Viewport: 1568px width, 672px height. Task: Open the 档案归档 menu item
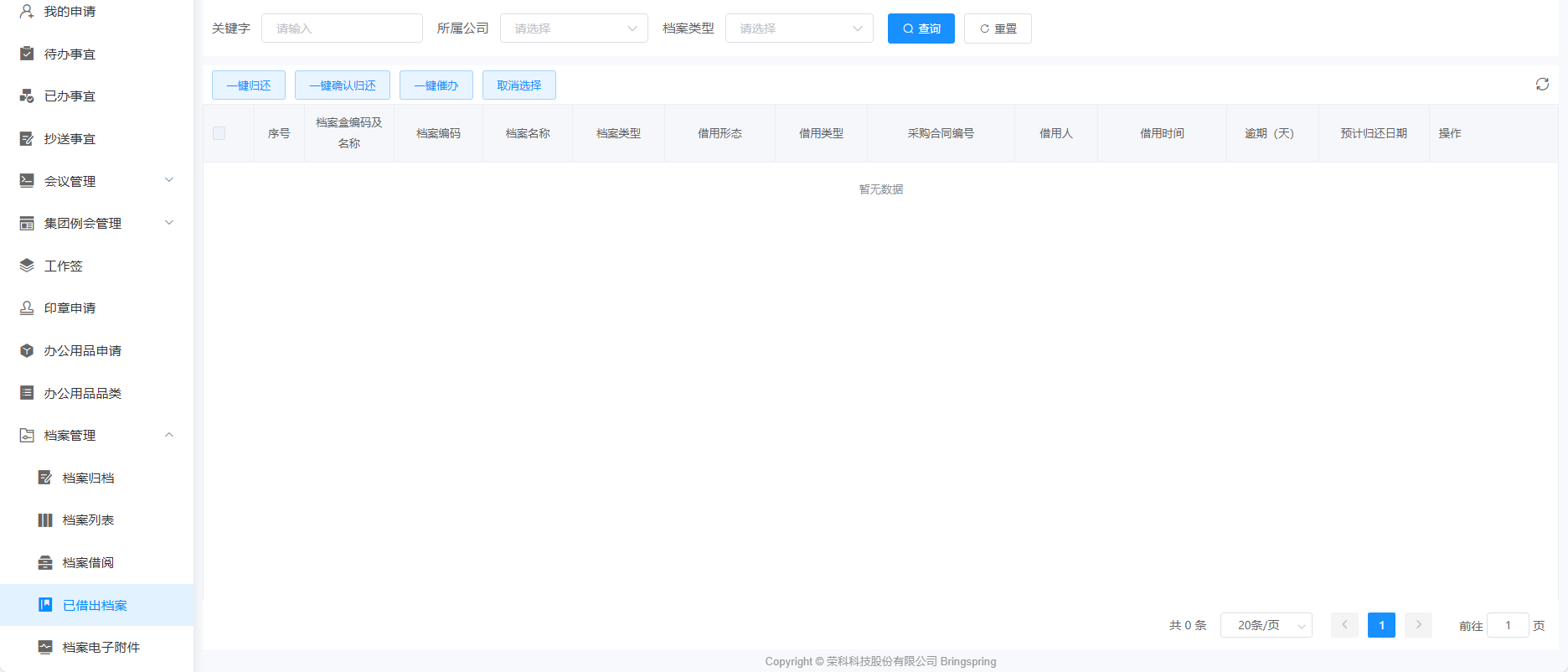pos(88,478)
